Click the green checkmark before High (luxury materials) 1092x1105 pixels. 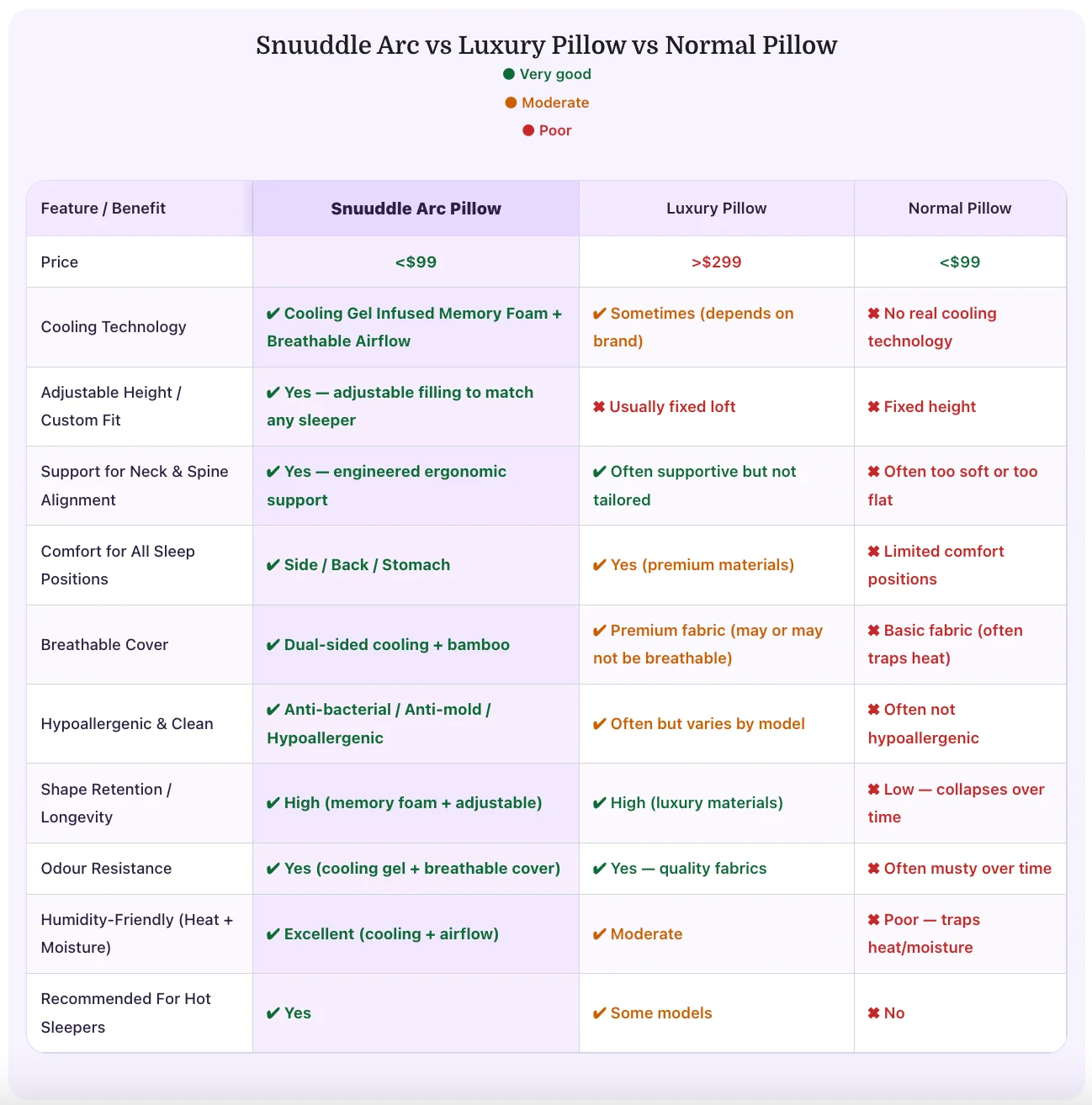[x=600, y=803]
